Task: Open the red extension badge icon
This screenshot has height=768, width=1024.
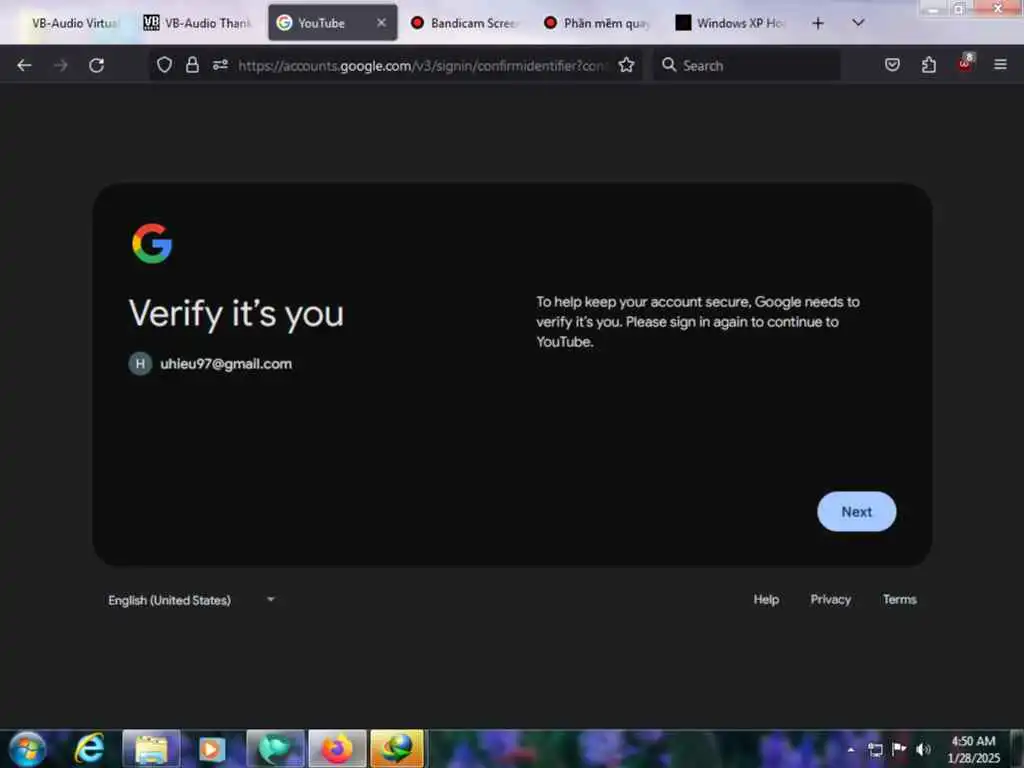Action: [x=965, y=63]
